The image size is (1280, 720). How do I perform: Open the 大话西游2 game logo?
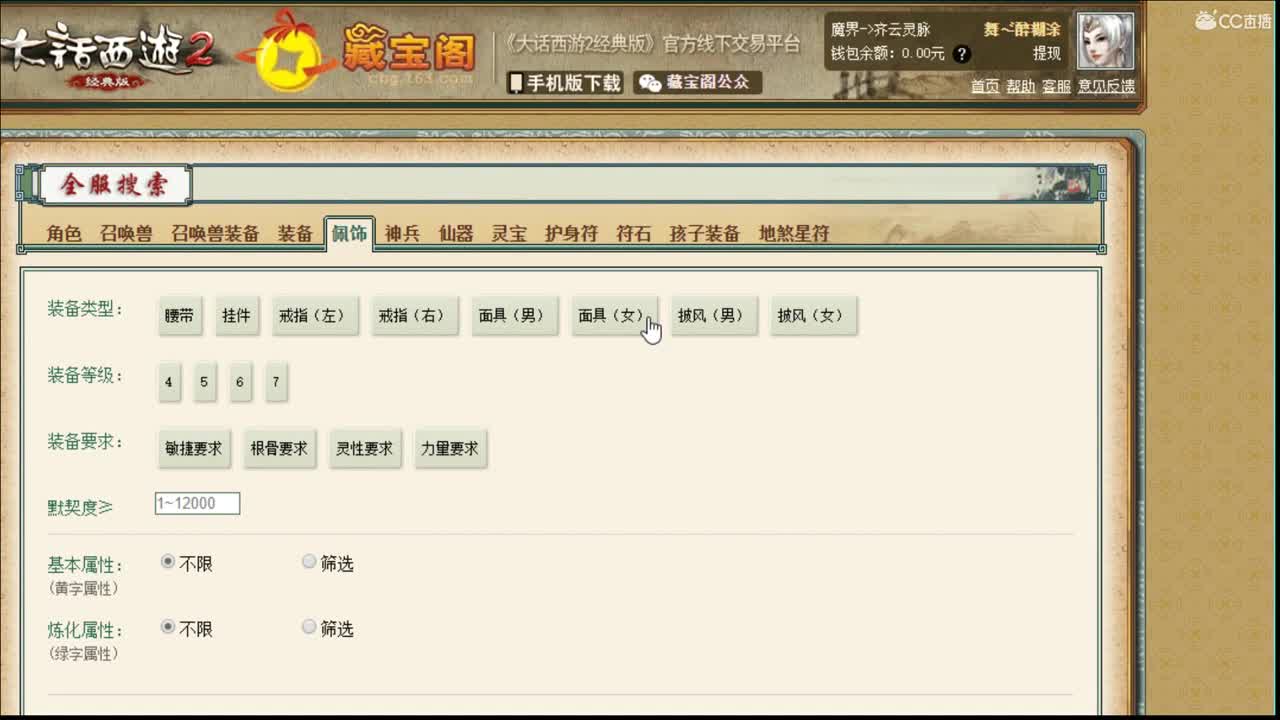(x=107, y=55)
